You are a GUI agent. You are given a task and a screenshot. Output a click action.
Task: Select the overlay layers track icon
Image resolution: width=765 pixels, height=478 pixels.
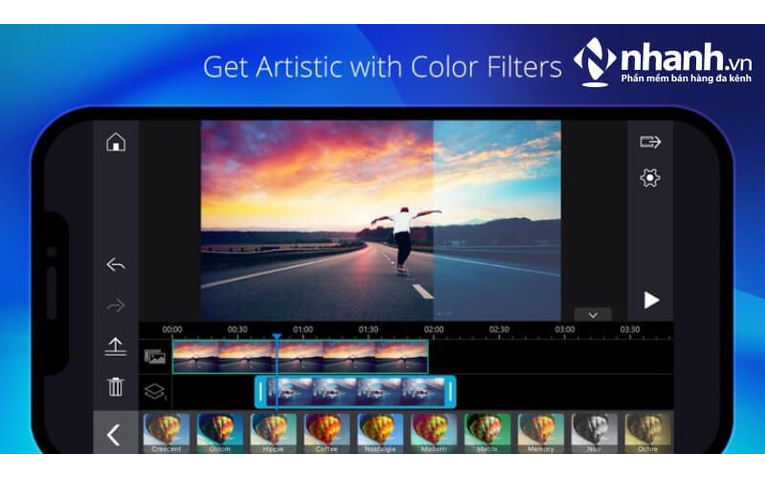pos(155,392)
